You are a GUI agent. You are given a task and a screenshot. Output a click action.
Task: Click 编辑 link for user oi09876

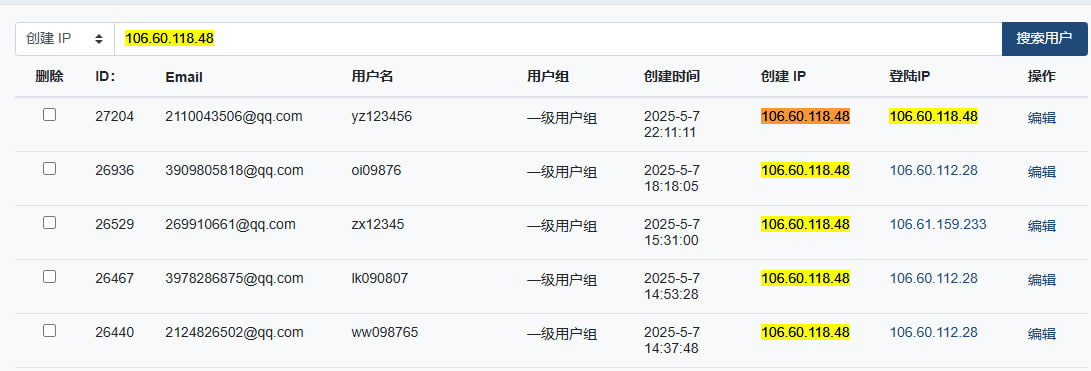point(1042,172)
